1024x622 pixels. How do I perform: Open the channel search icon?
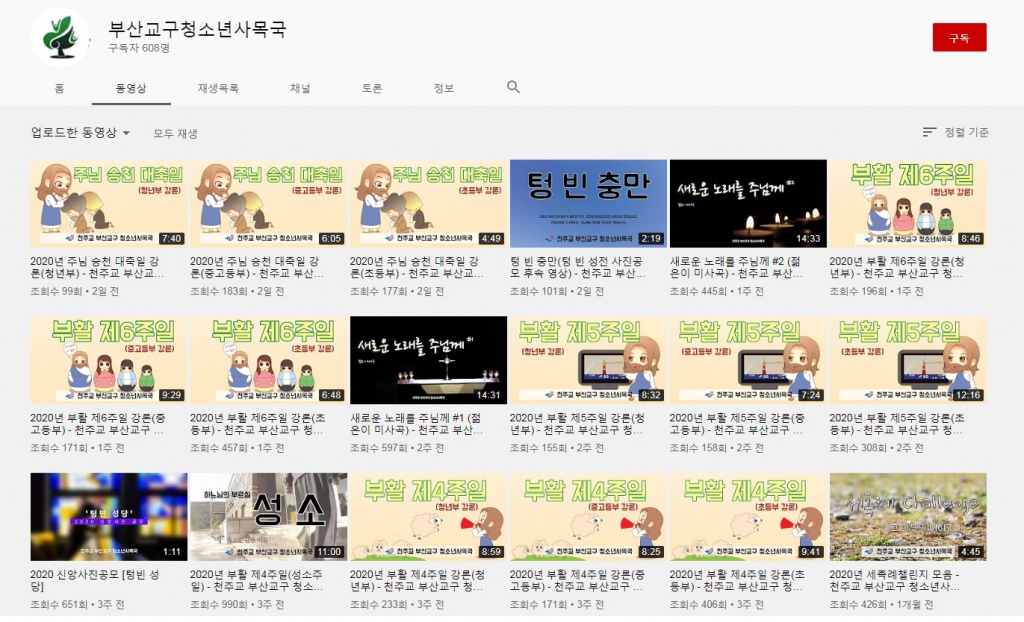click(x=513, y=88)
